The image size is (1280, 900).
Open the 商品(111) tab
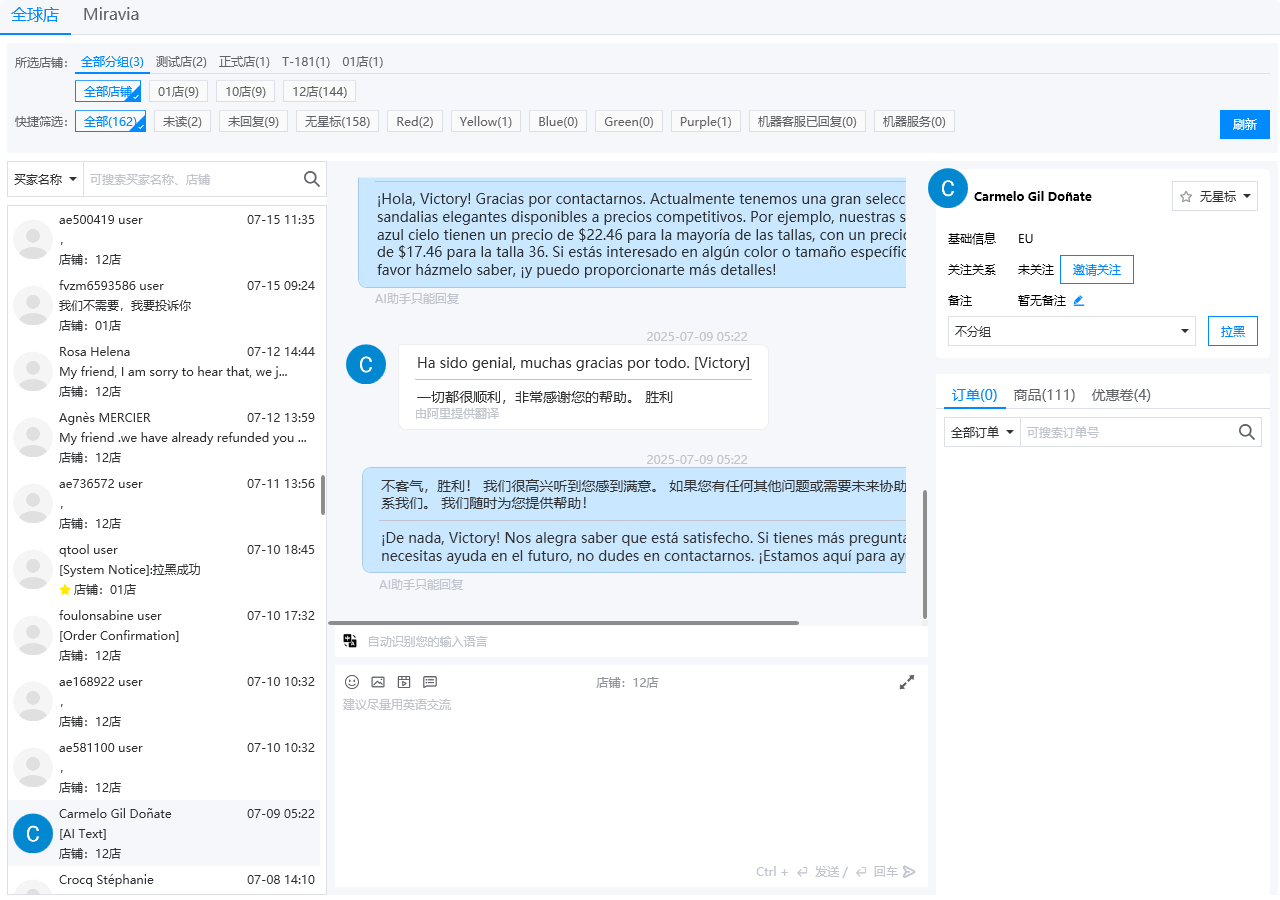pyautogui.click(x=1044, y=395)
